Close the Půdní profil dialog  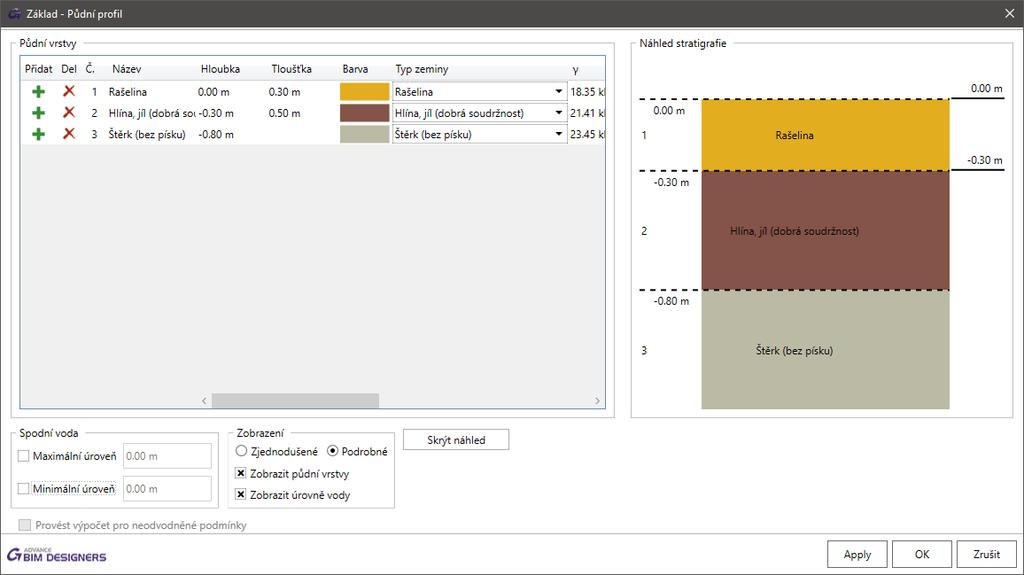(x=1009, y=13)
